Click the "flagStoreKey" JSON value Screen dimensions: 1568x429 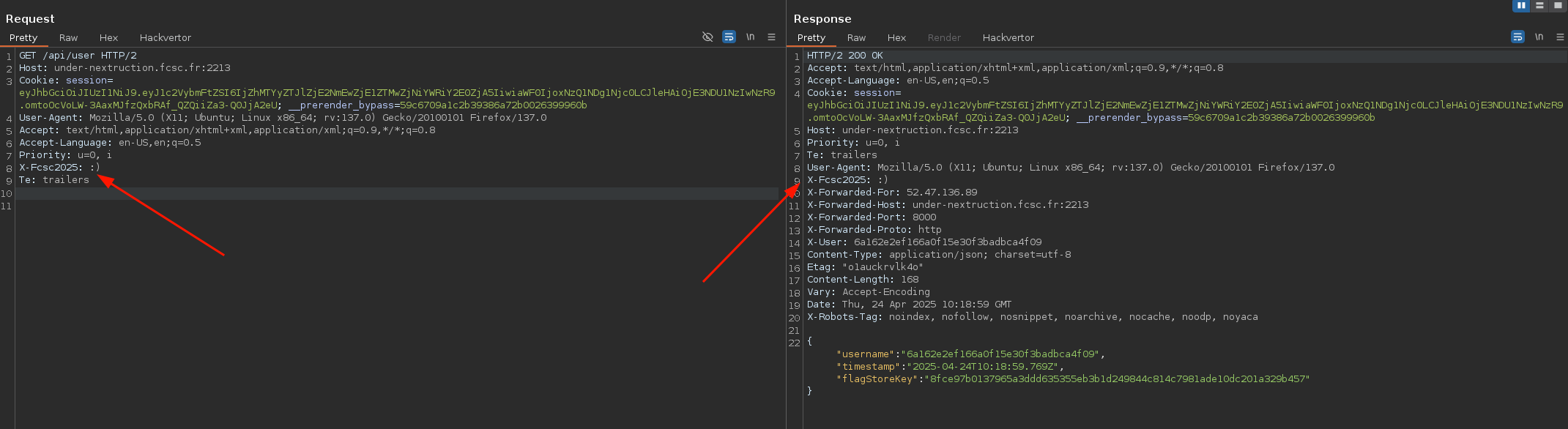[x=1117, y=379]
